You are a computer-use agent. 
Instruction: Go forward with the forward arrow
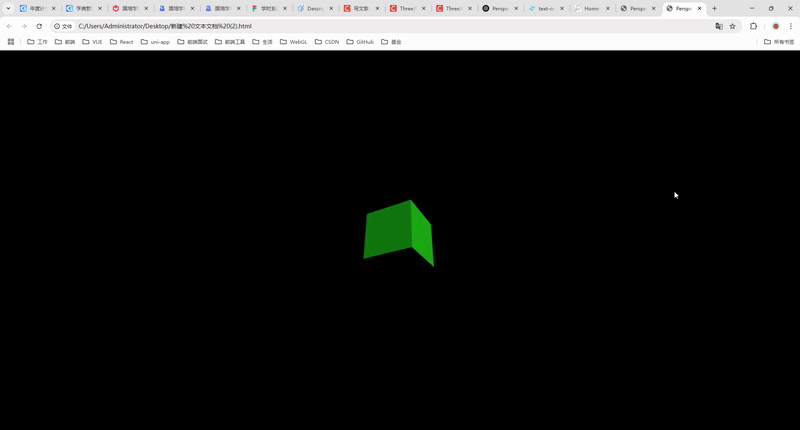(24, 26)
